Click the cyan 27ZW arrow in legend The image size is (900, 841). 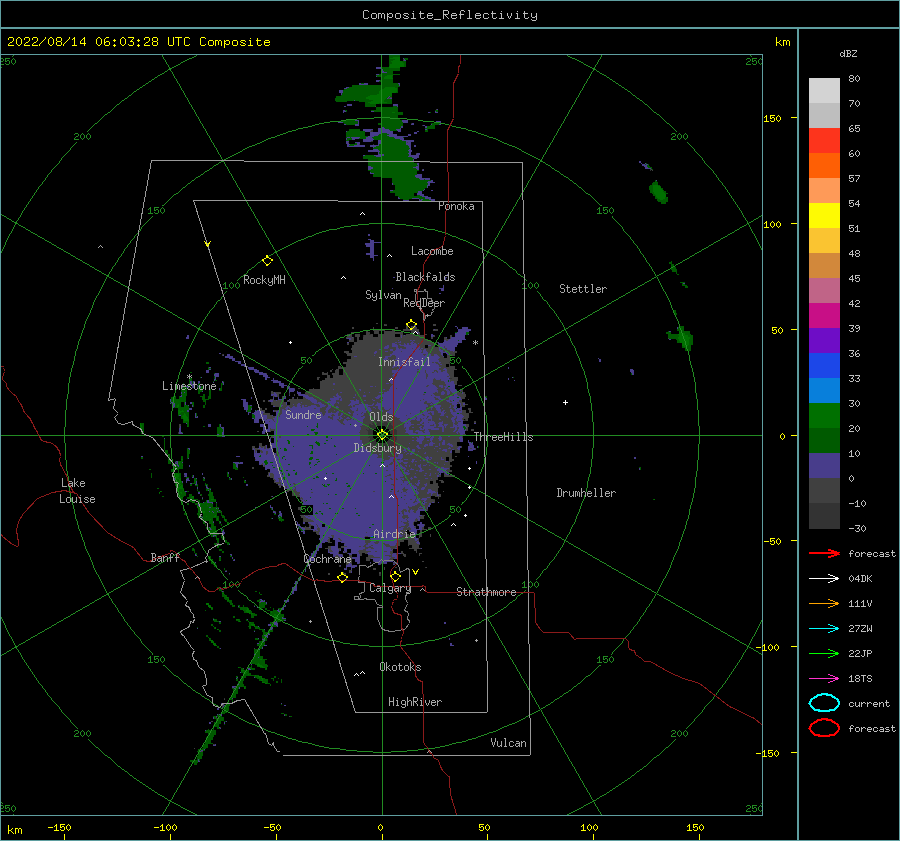pos(824,628)
